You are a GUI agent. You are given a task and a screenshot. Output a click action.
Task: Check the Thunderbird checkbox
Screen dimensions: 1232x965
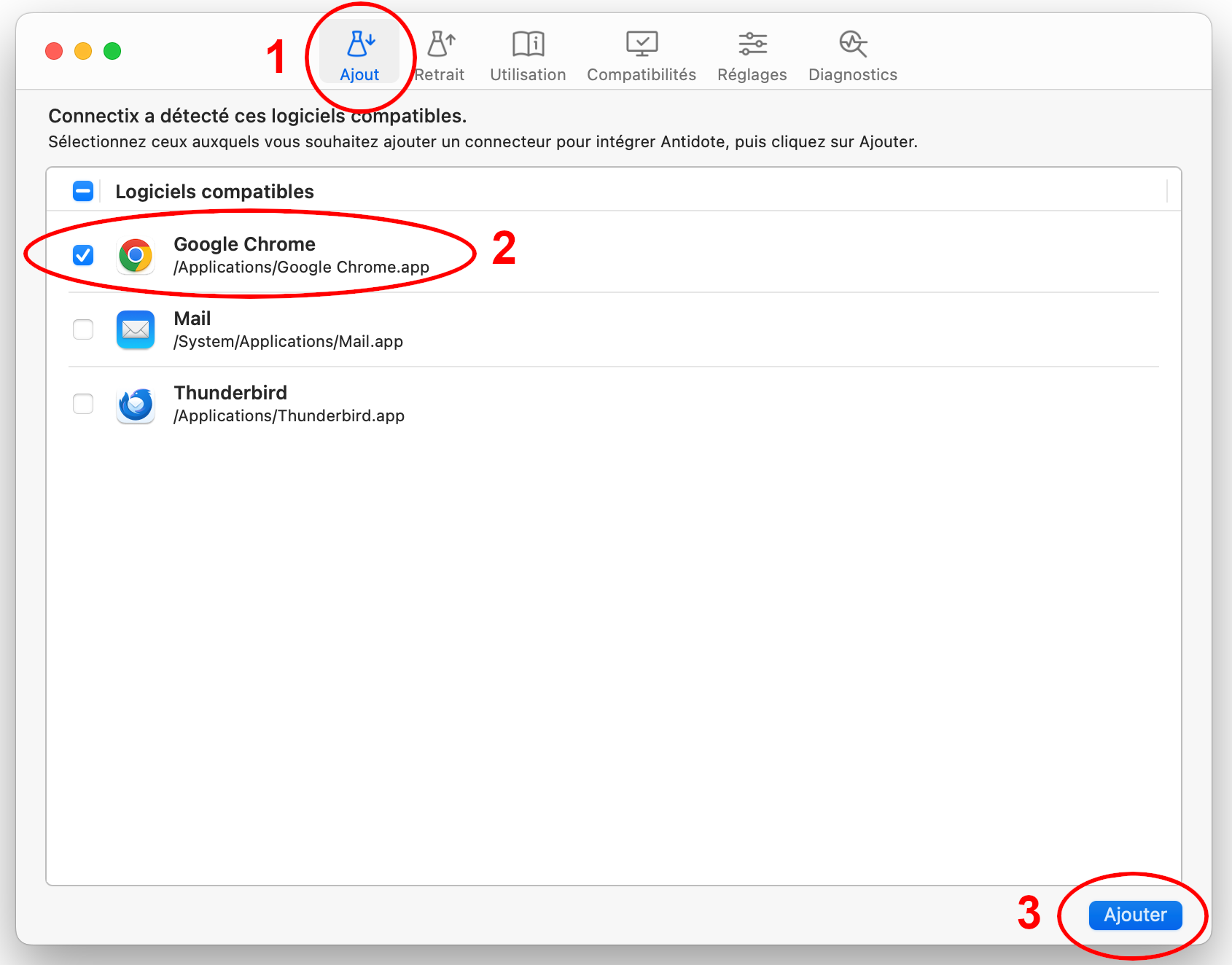click(x=83, y=404)
